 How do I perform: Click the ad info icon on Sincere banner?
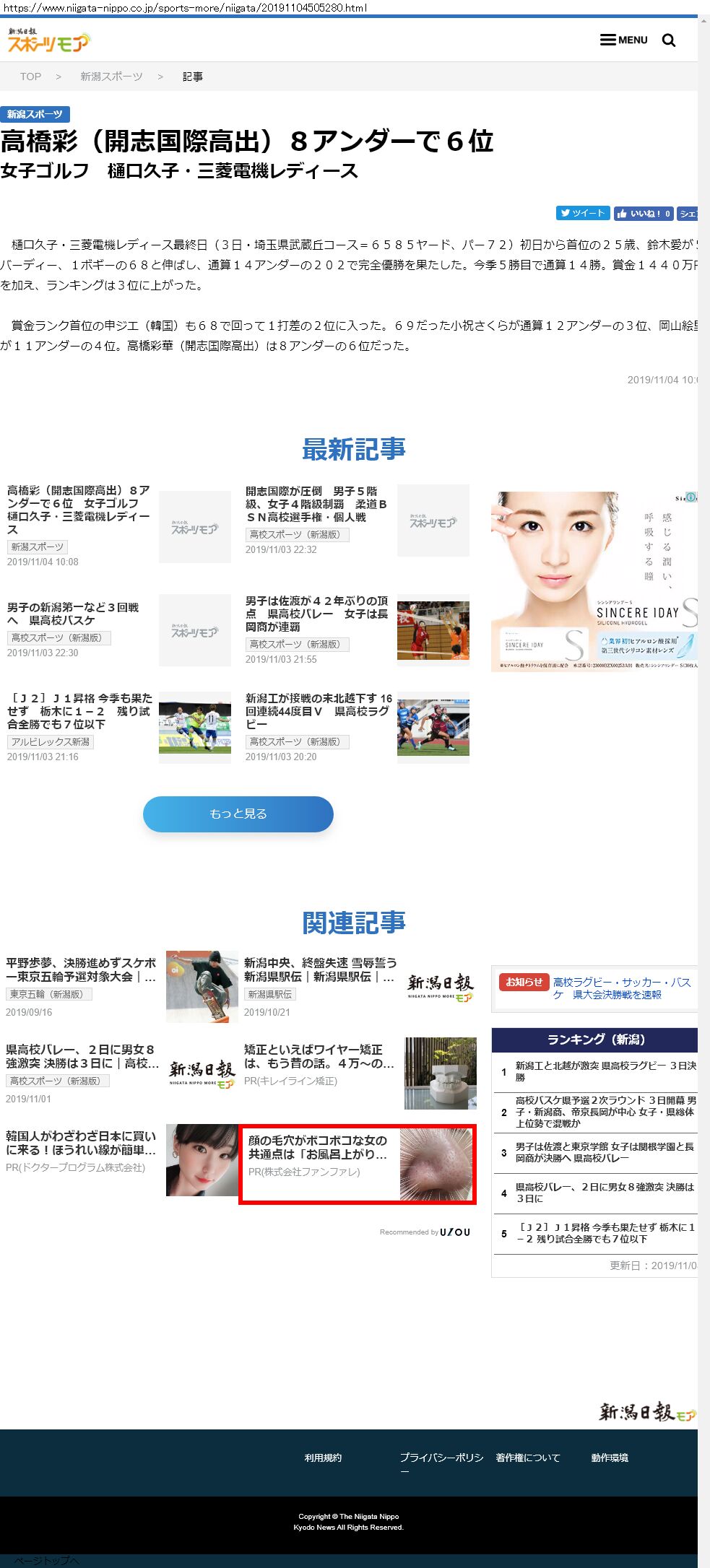click(690, 497)
